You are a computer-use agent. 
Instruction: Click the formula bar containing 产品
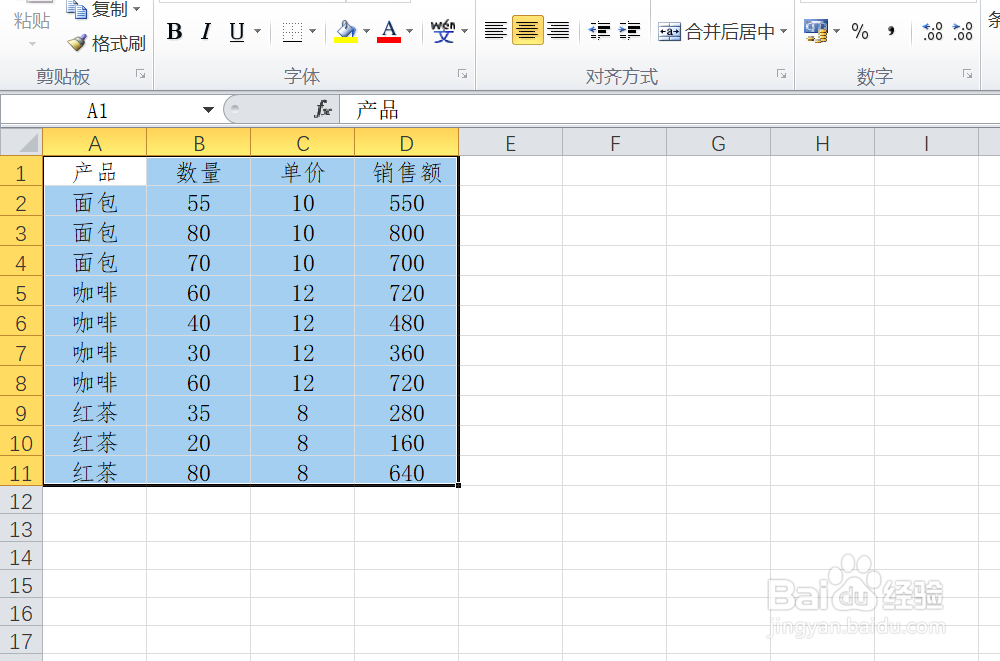(670, 110)
